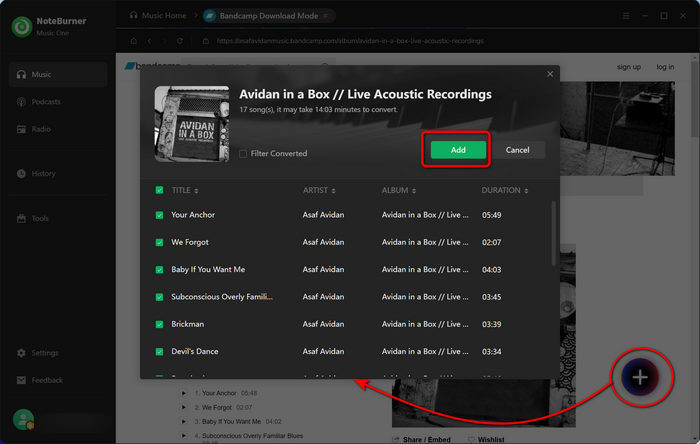Image resolution: width=700 pixels, height=444 pixels.
Task: Play track 1 Your Anchor on page
Action: [x=183, y=393]
